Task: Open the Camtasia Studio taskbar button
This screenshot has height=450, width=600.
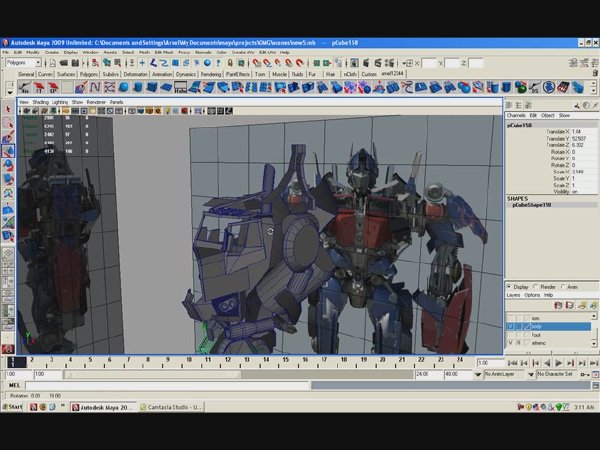Action: click(x=171, y=407)
